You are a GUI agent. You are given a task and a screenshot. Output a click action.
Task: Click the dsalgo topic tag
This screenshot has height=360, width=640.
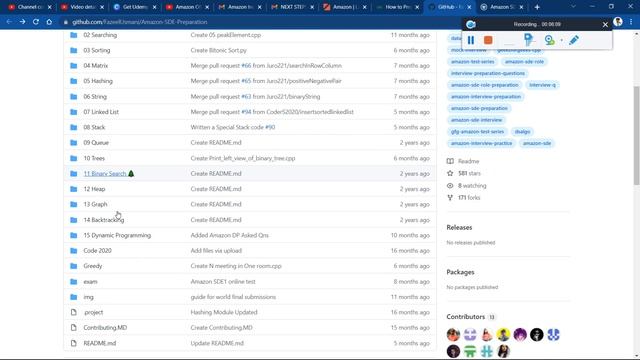tap(522, 132)
